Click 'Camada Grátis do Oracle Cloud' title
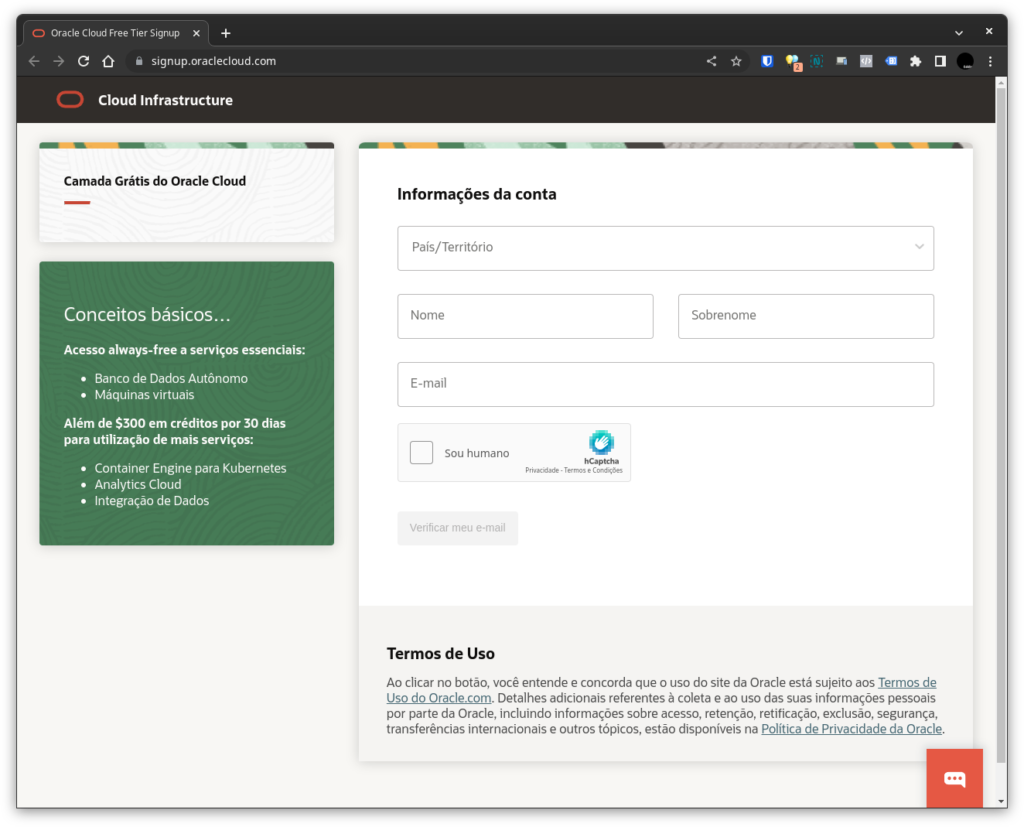The image size is (1024, 827). 155,181
